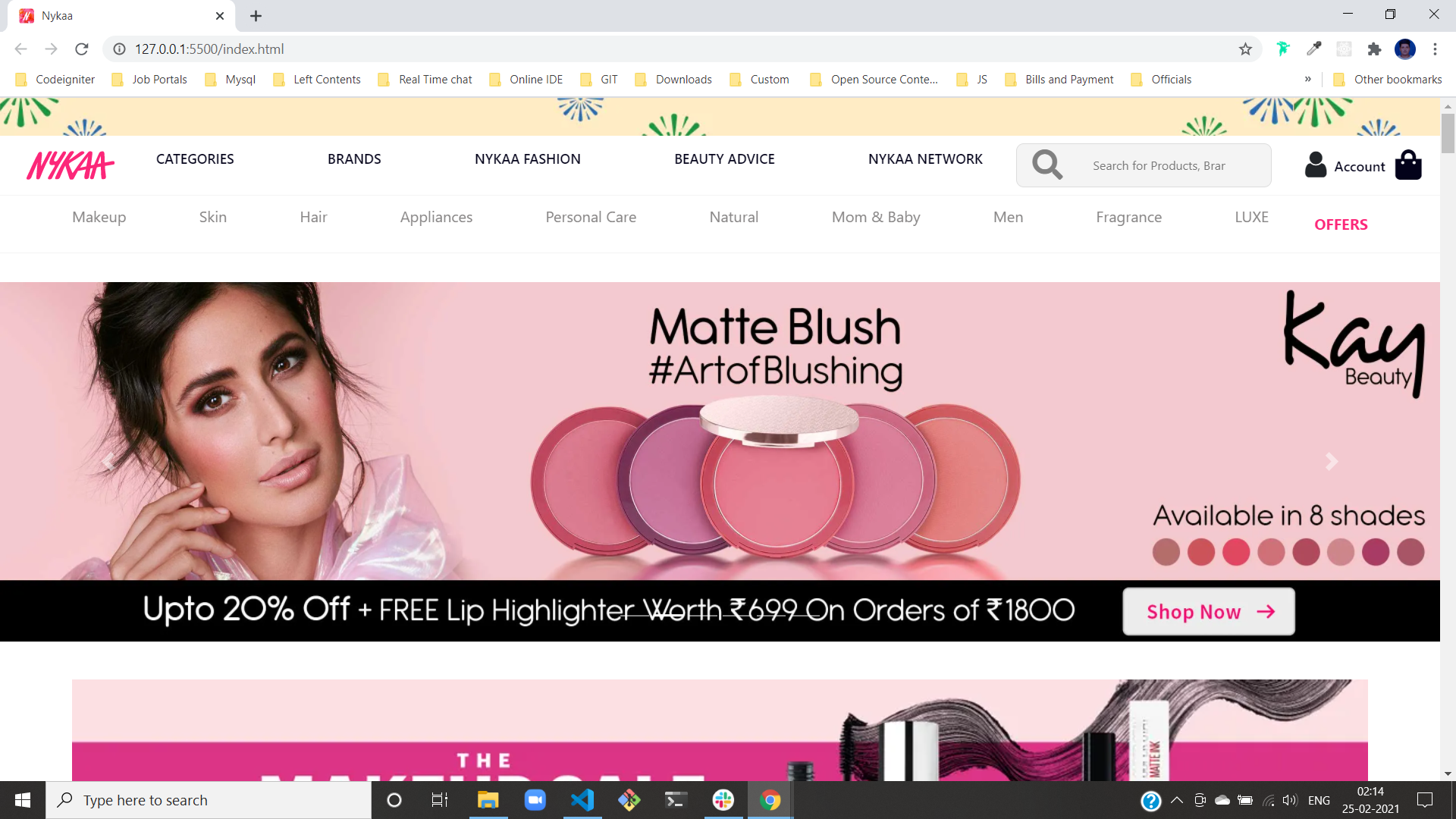
Task: Select the Mom & Baby category
Action: [x=876, y=217]
